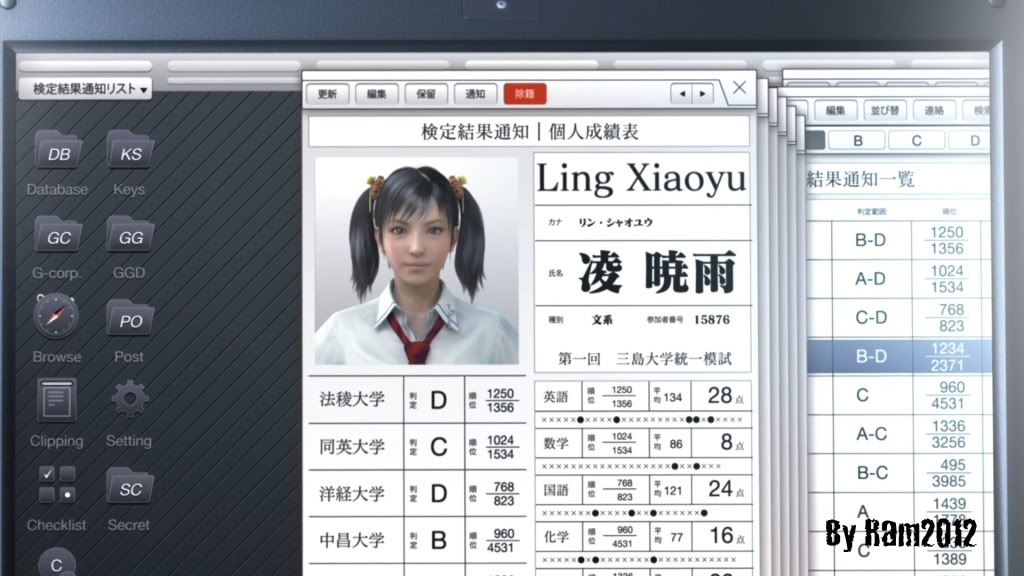Click the 英語 subject label
The height and width of the screenshot is (576, 1024).
point(556,396)
